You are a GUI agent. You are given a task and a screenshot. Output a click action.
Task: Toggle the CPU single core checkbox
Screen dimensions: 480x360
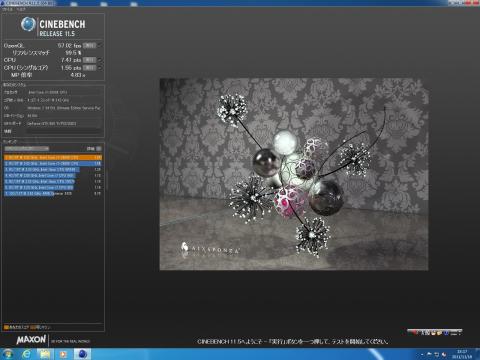pyautogui.click(x=100, y=68)
